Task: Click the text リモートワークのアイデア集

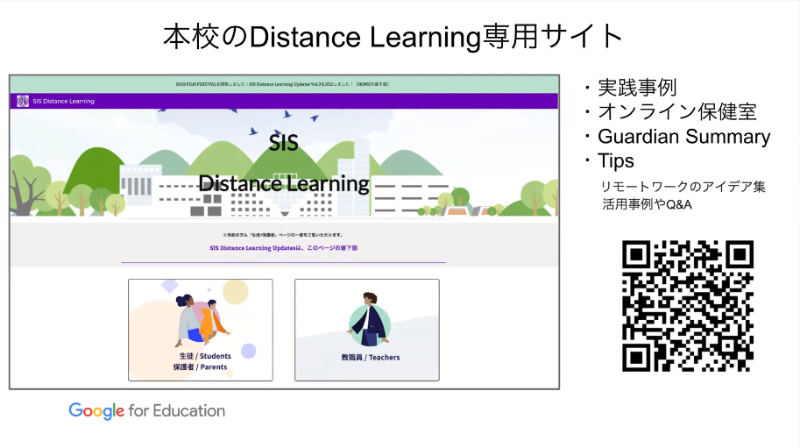Action: click(683, 187)
